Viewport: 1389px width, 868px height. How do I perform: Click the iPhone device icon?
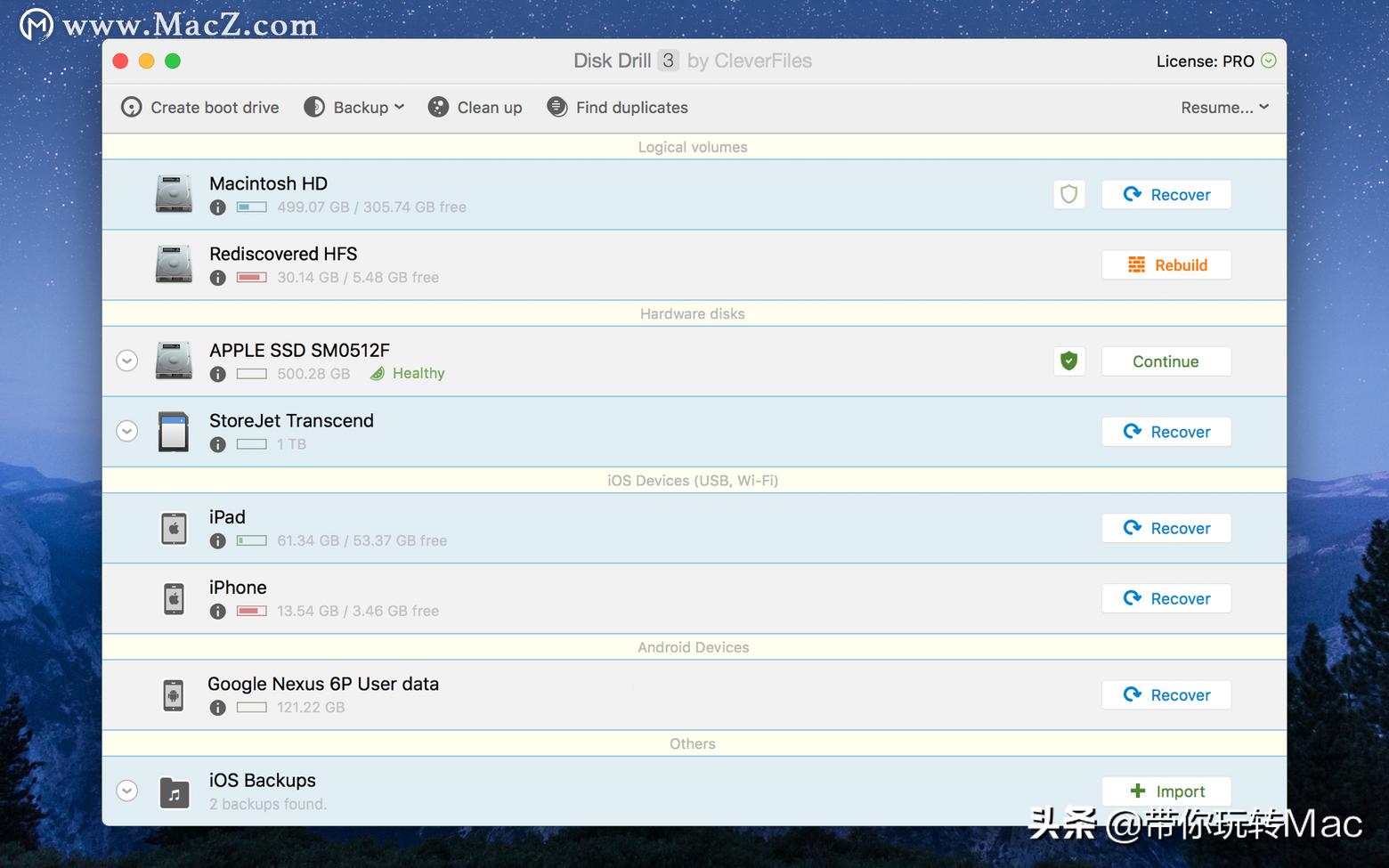pyautogui.click(x=174, y=598)
